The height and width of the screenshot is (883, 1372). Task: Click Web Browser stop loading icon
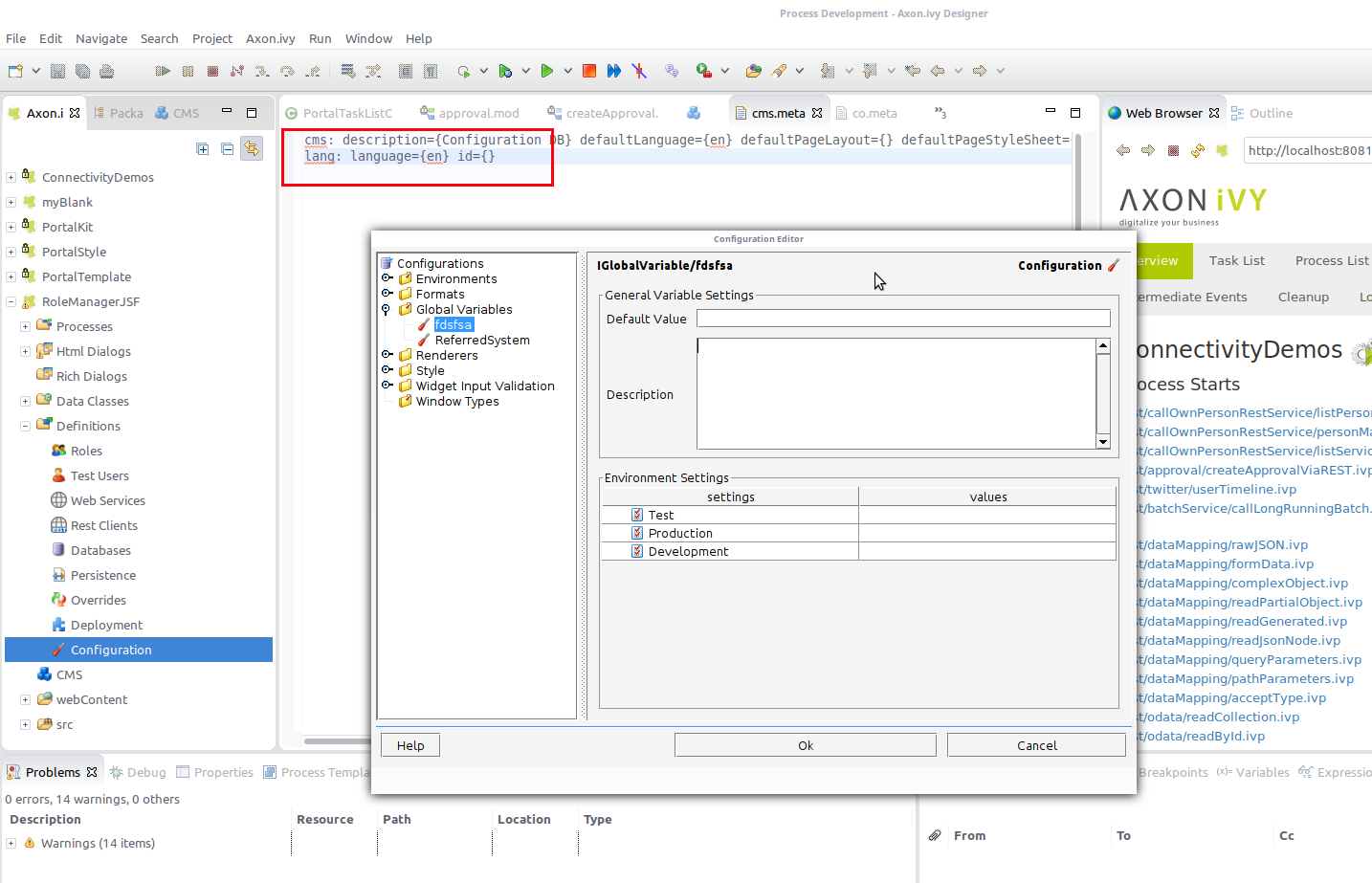(1173, 150)
